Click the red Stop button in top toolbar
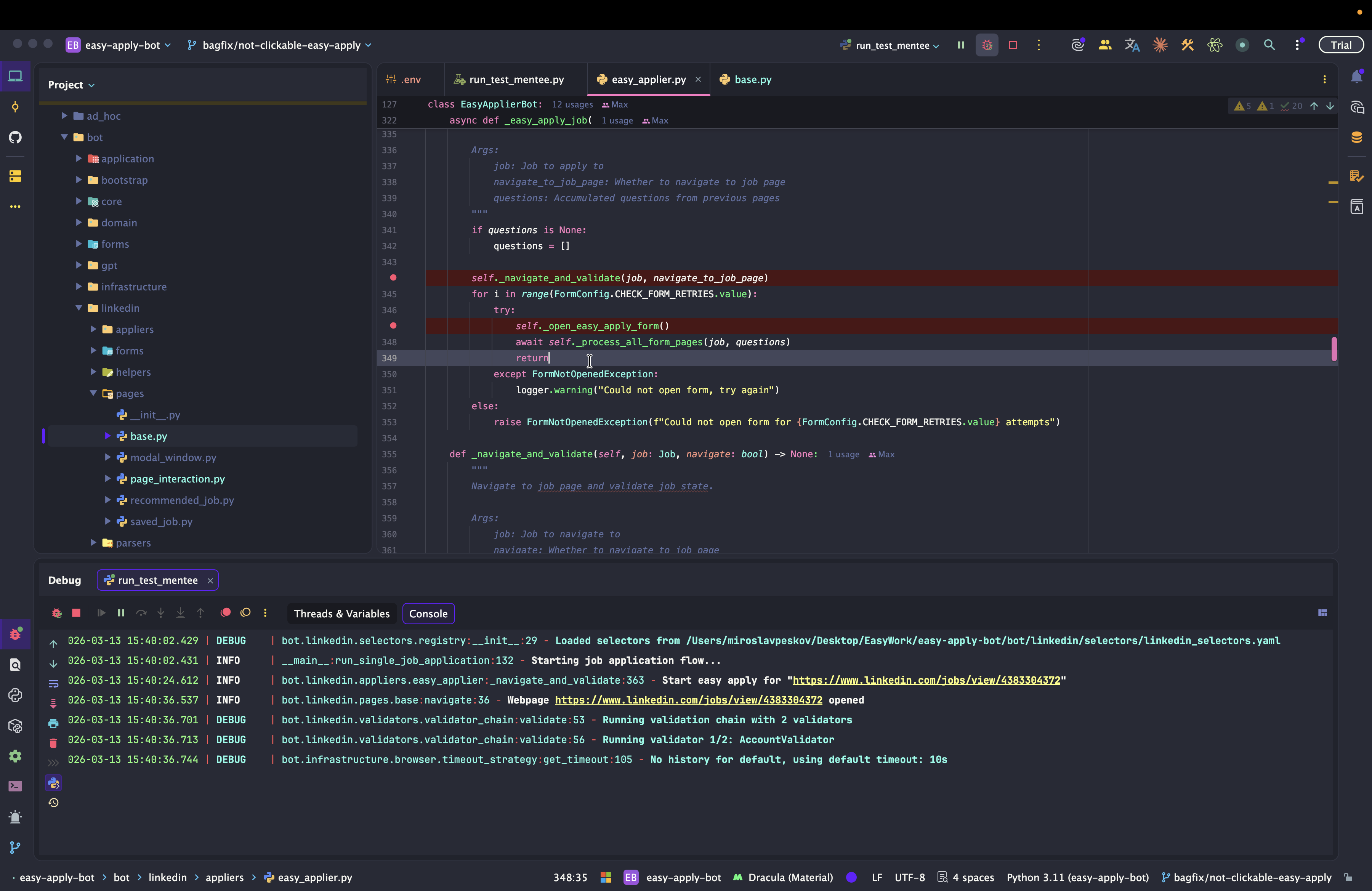Screen dimensions: 1372x891 tap(1013, 45)
